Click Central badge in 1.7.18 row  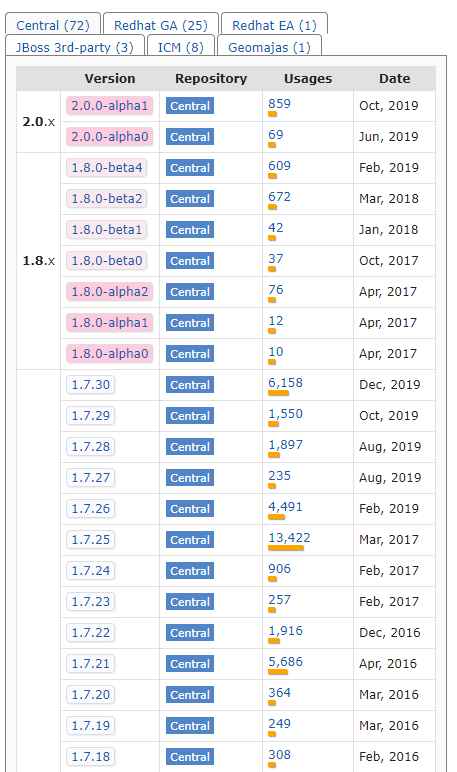(190, 757)
